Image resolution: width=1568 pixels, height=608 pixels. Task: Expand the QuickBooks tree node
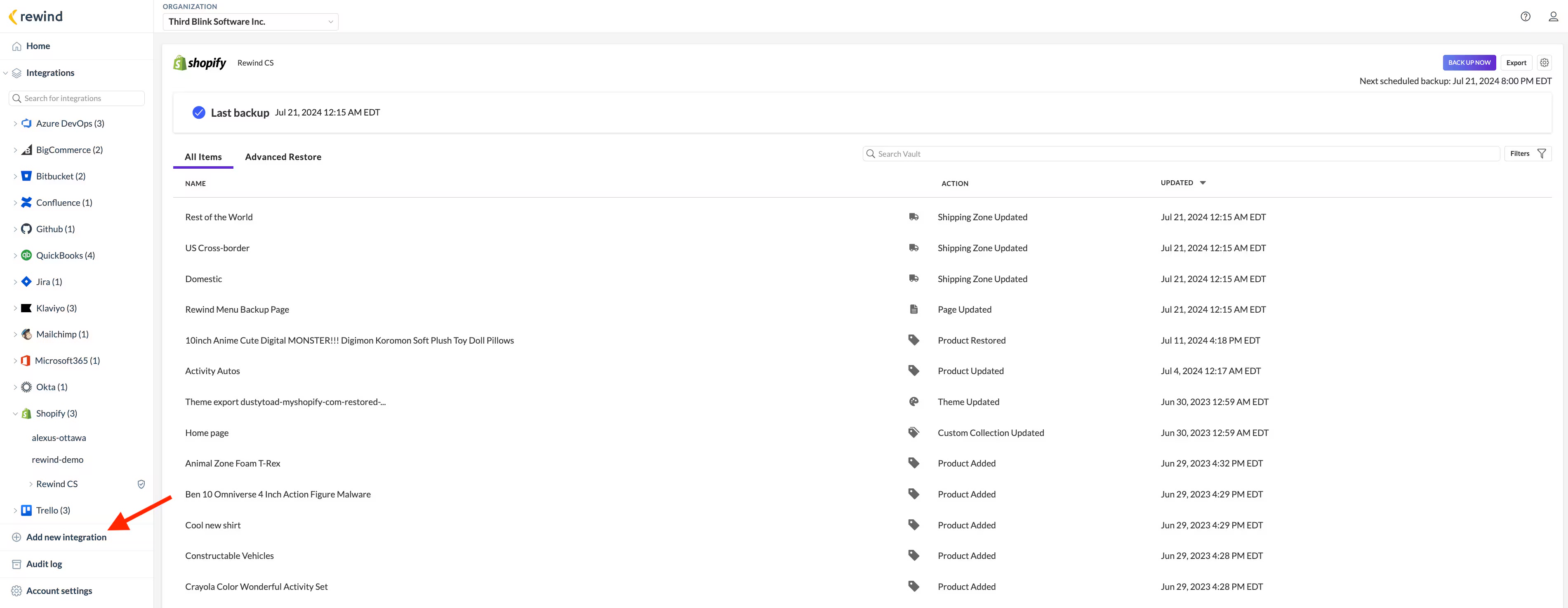tap(15, 256)
